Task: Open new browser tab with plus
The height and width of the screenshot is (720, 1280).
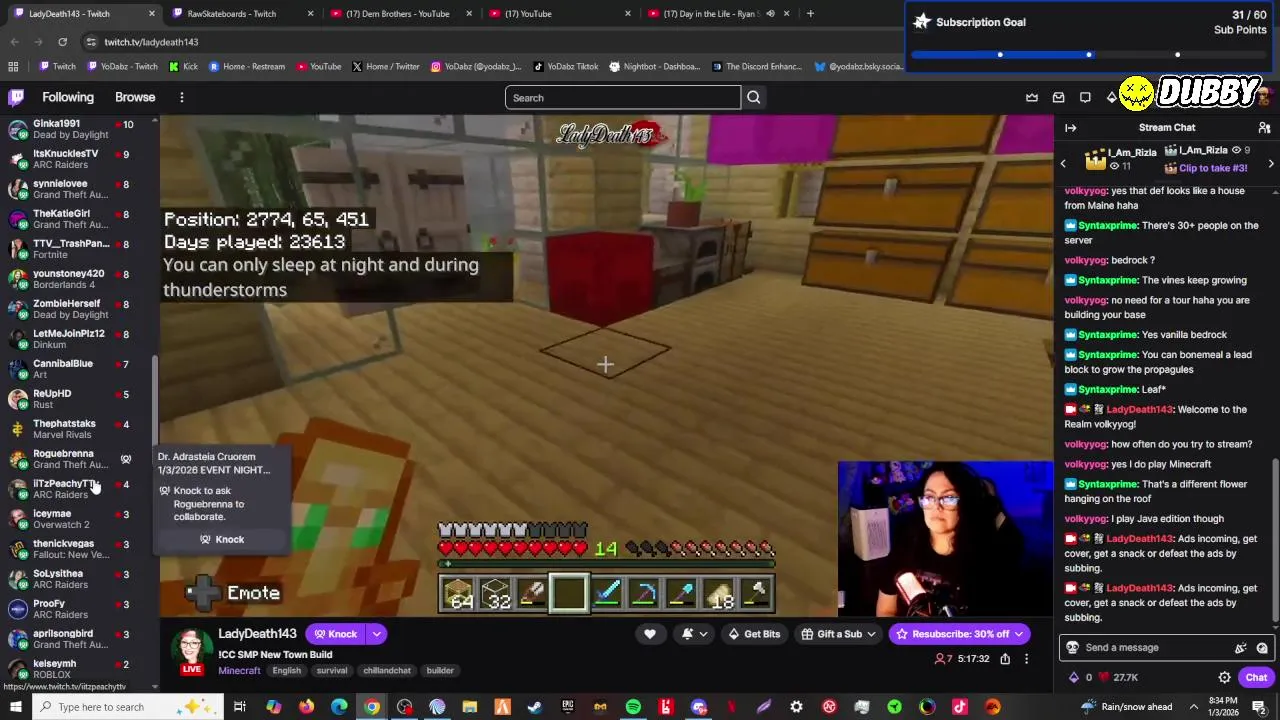Action: tap(810, 14)
